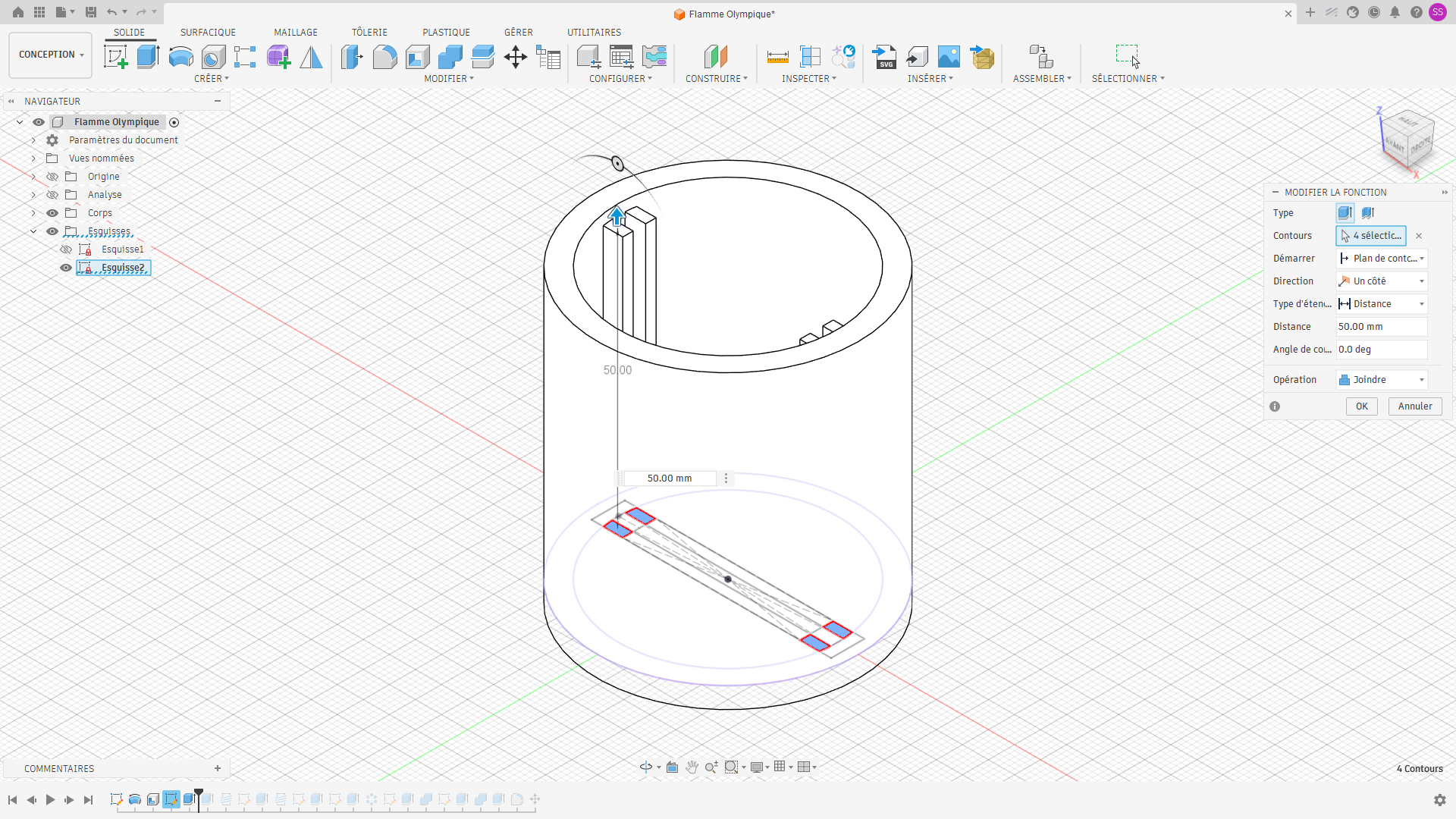Click Annuler to cancel the feature
Viewport: 1456px width, 819px height.
[x=1415, y=406]
